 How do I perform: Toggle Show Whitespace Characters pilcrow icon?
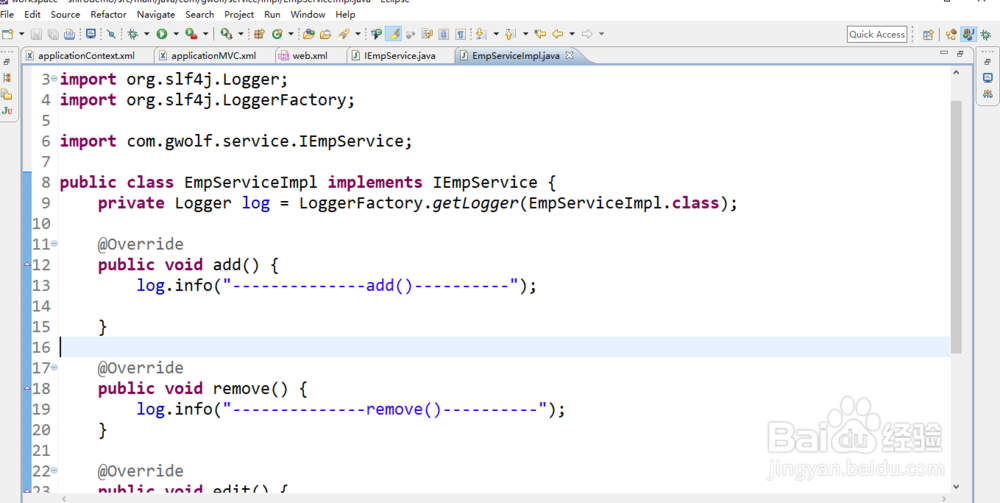point(460,34)
